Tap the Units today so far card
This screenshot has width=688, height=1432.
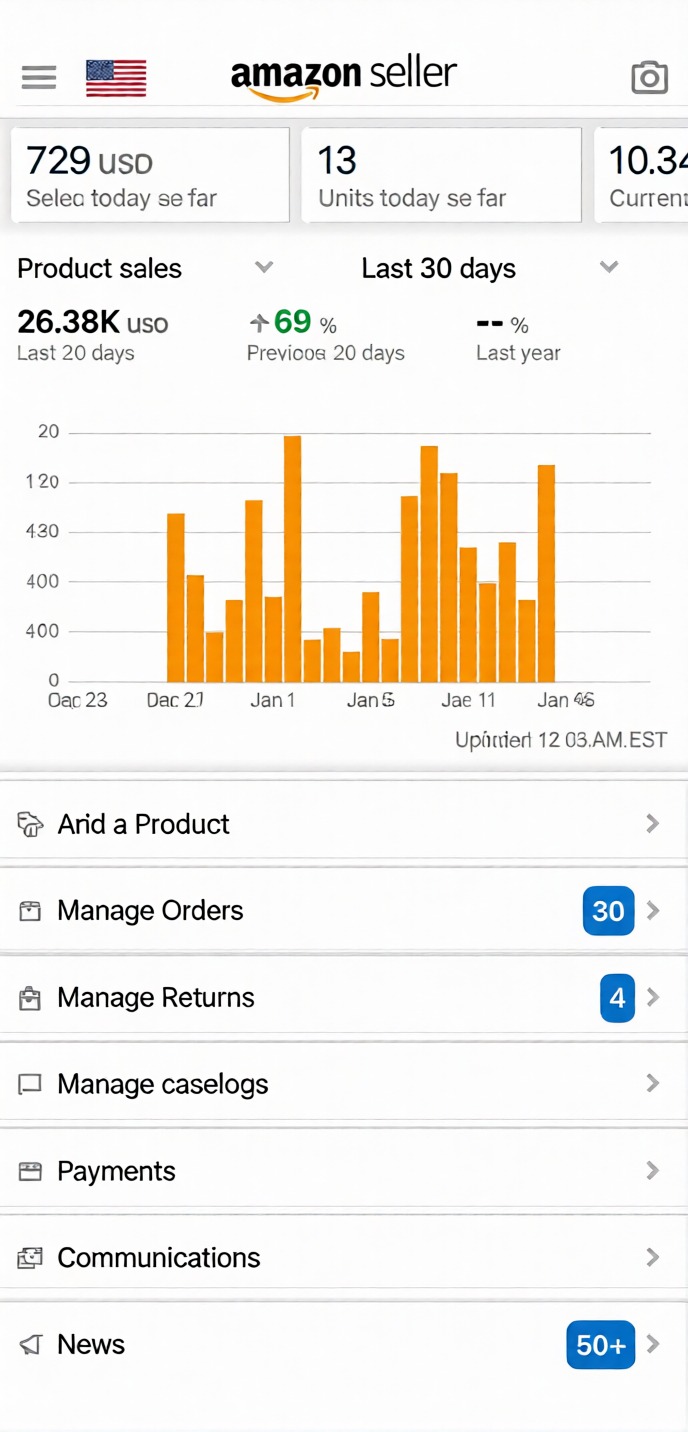441,174
